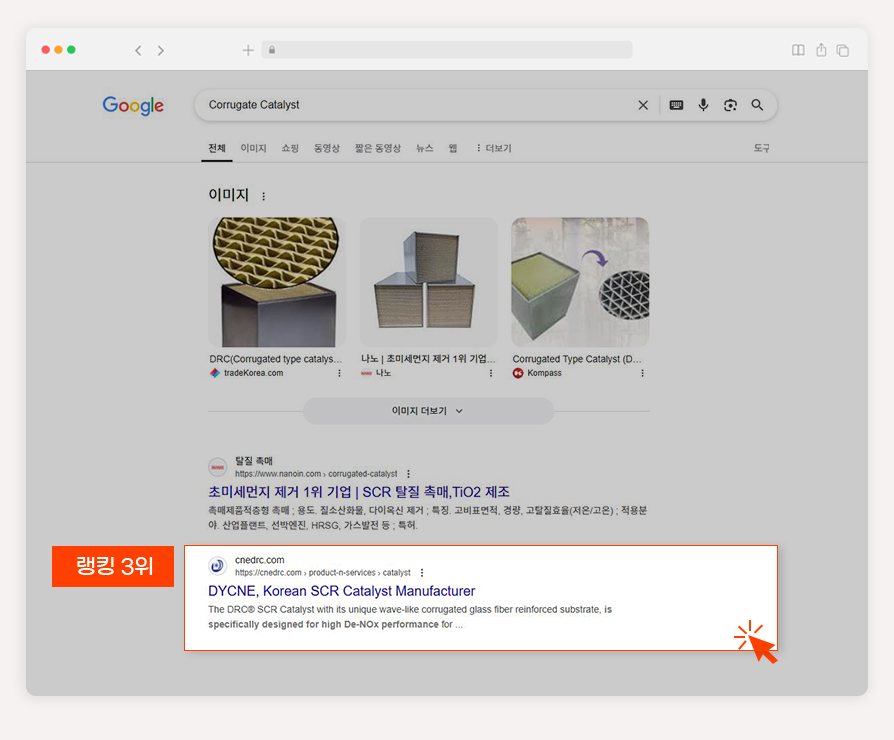Viewport: 894px width, 740px height.
Task: Open a new tab with the plus icon
Action: tap(248, 50)
